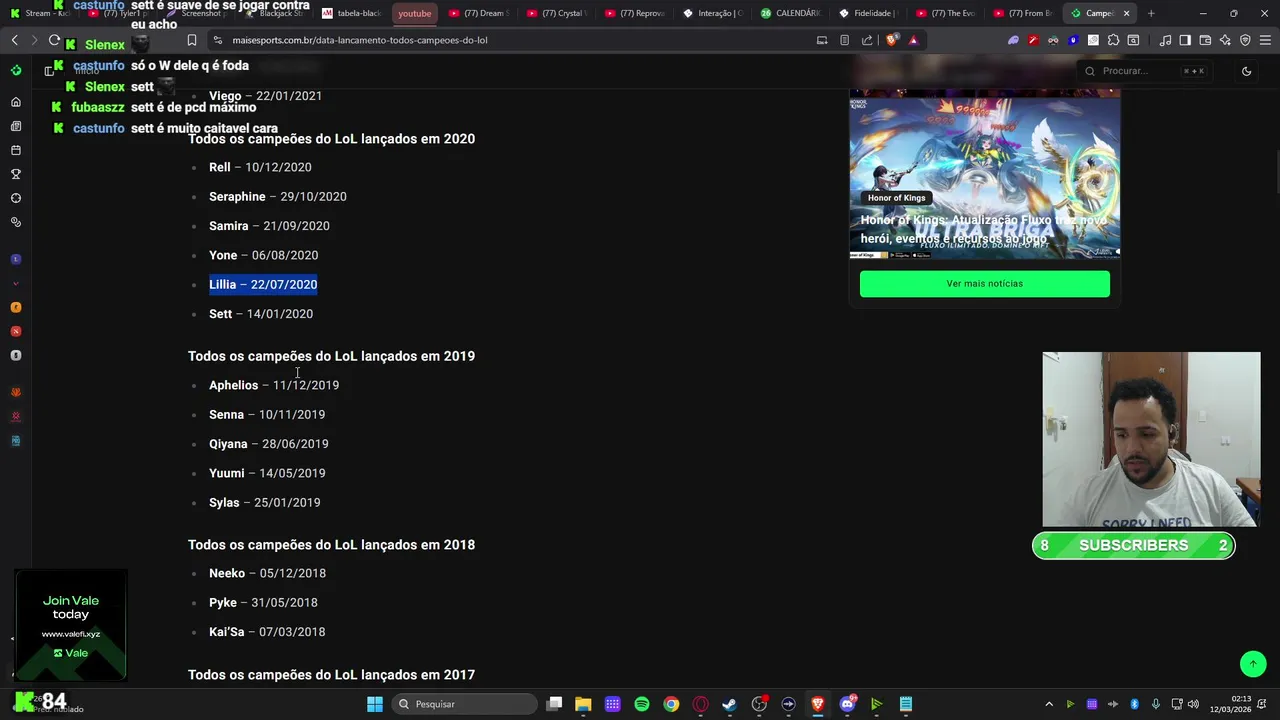Click the Sett – 14/01/2020 list entry

coord(261,314)
